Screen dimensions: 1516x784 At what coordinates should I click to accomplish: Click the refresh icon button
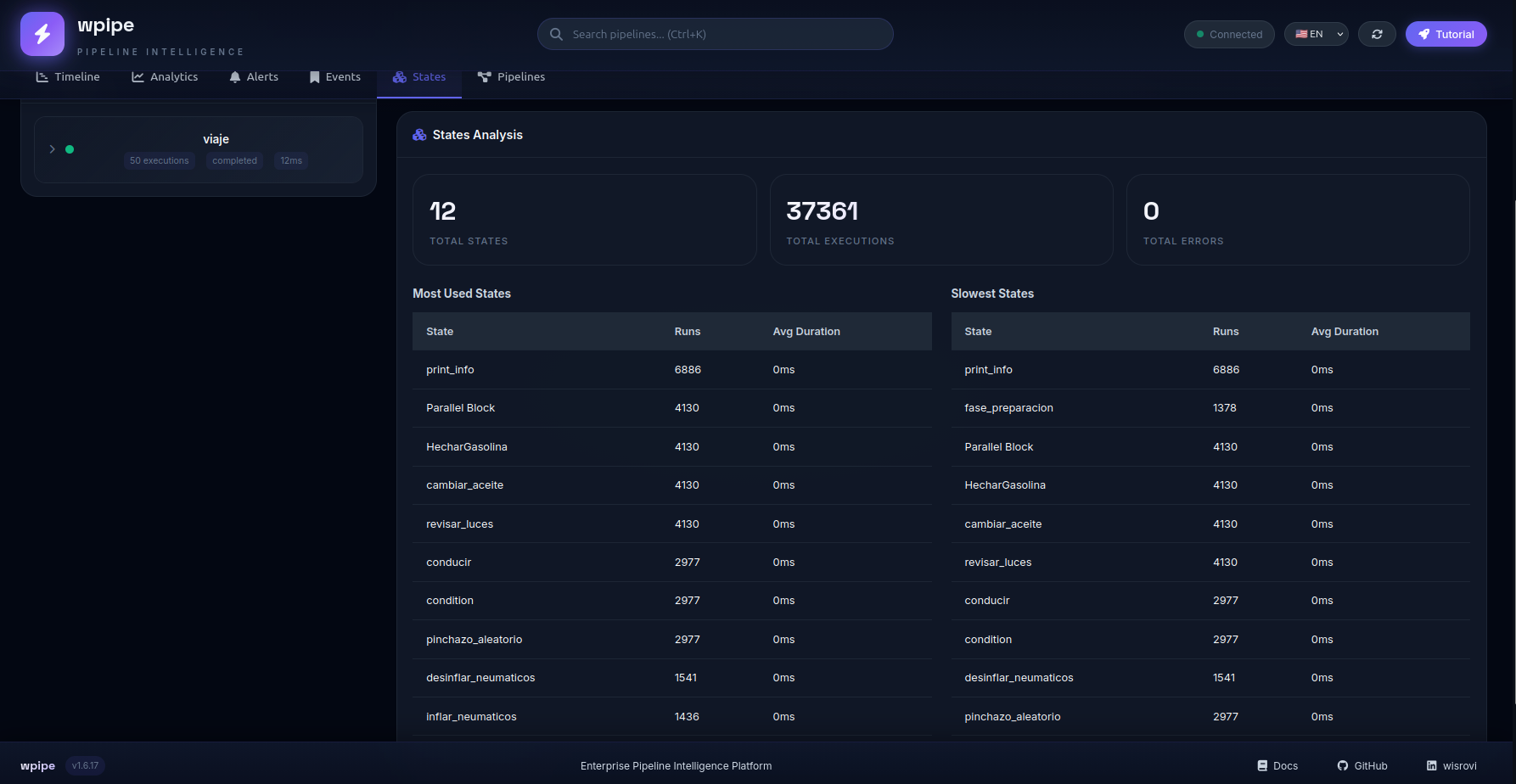[1377, 34]
